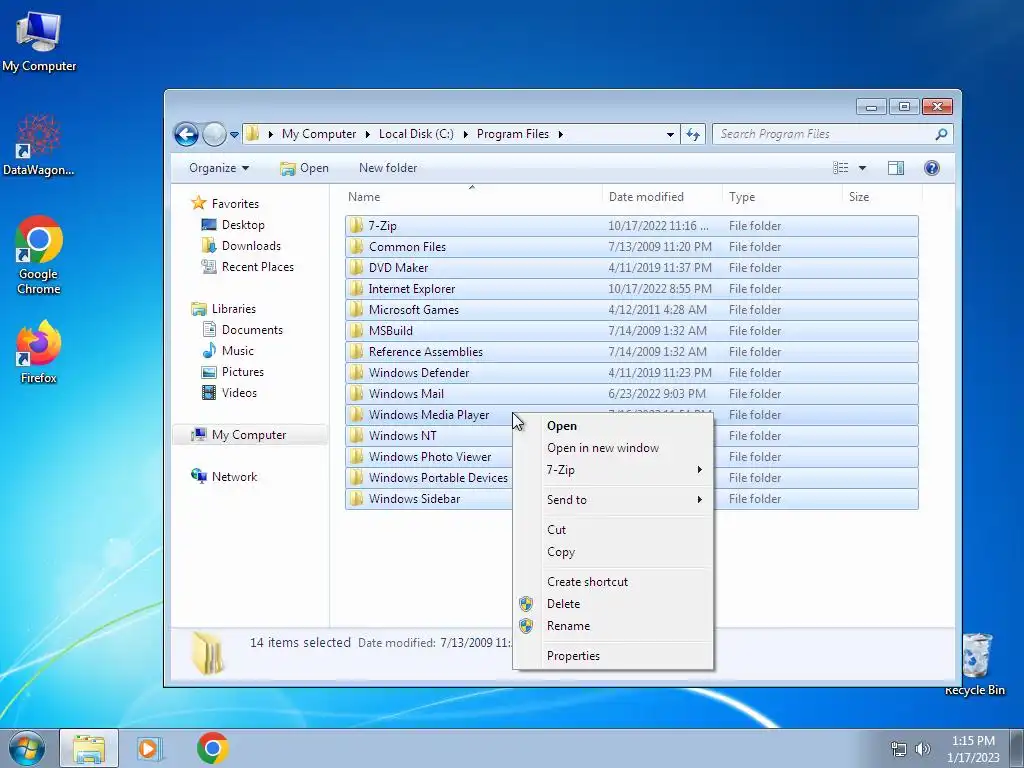Choose Open in the context menu

coord(613,426)
